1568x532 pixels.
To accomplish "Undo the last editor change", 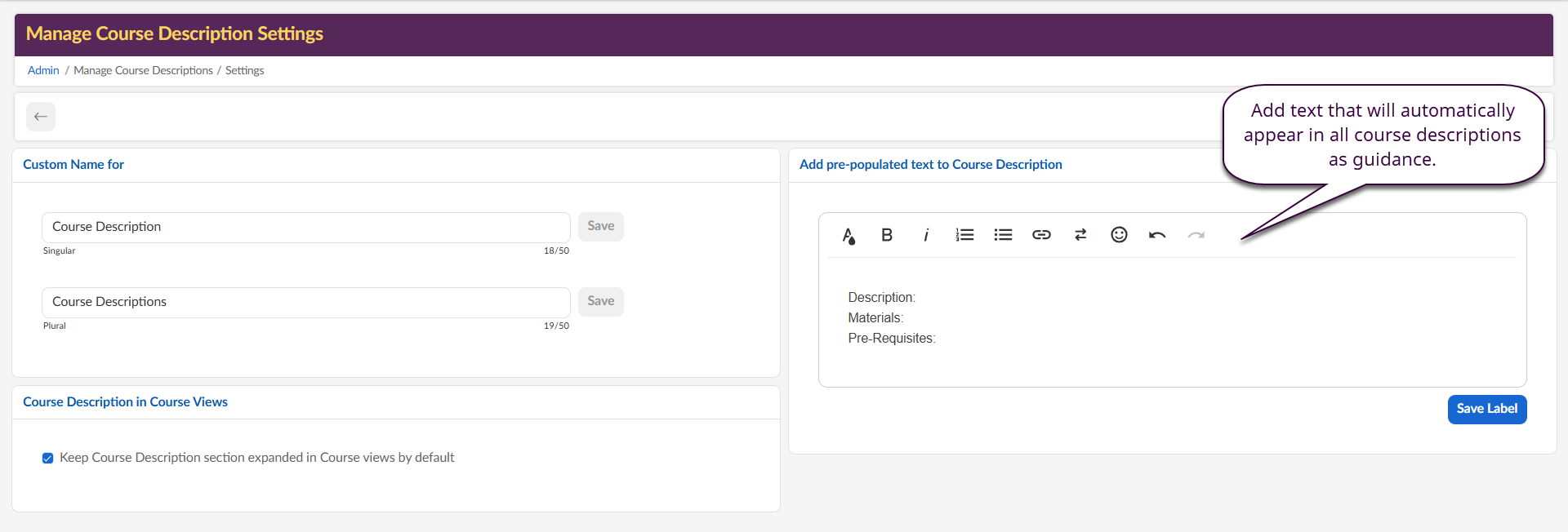I will [1157, 235].
